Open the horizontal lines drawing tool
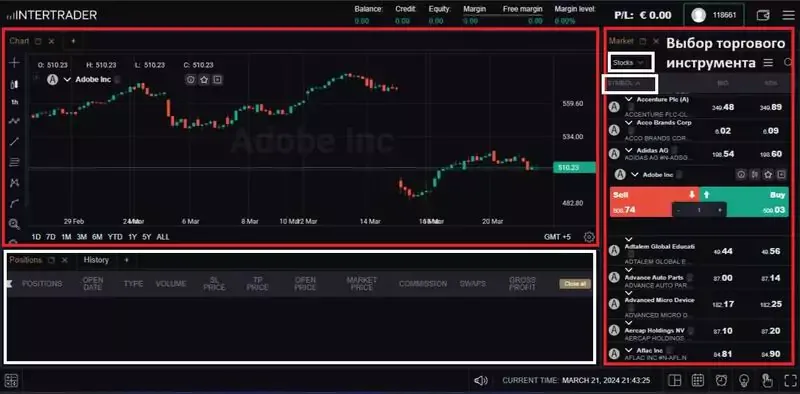Screen dimensions: 800x394 14,162
